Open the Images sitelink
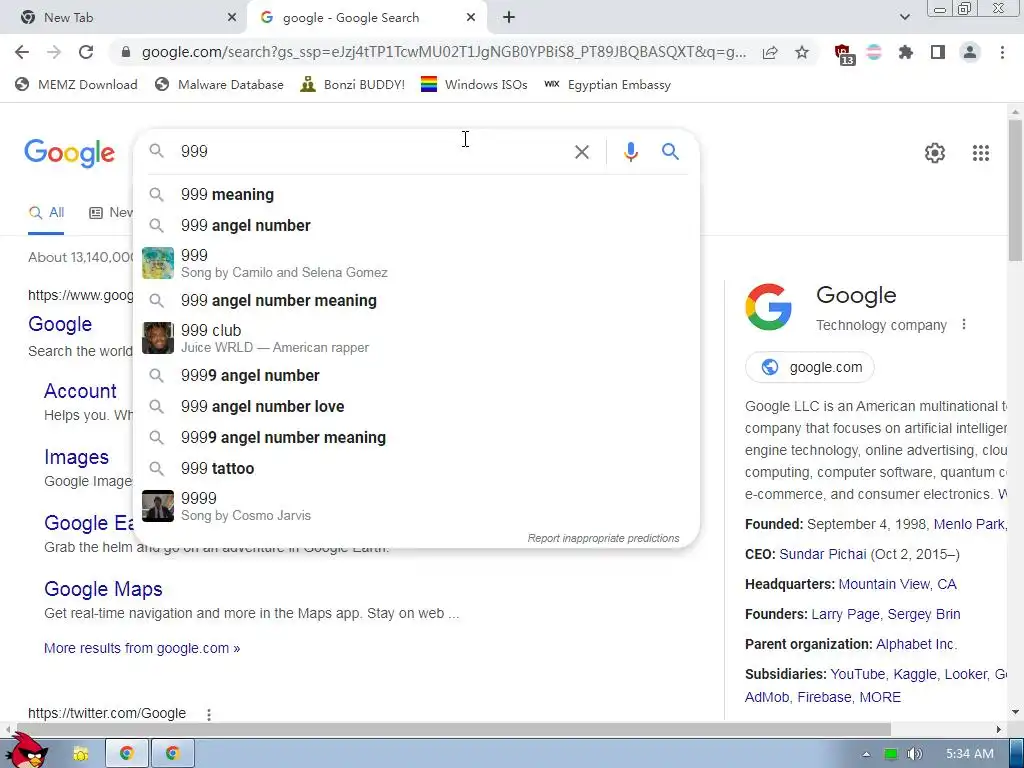Screen dimensions: 1024x768 tap(76, 457)
